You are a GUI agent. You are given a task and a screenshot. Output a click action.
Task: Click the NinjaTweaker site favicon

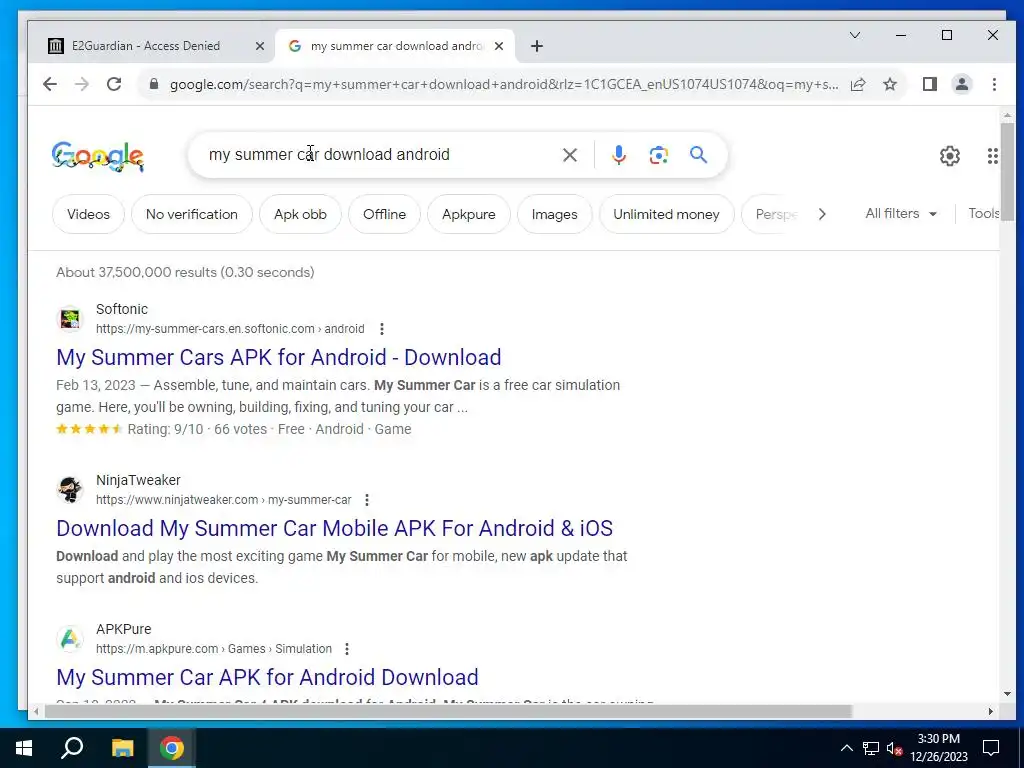coord(70,490)
